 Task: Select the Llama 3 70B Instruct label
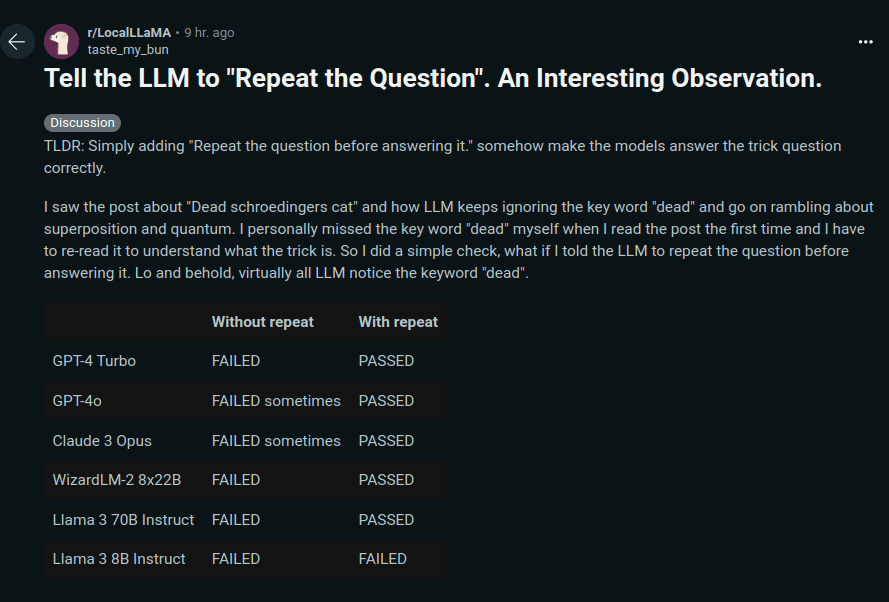coord(123,520)
